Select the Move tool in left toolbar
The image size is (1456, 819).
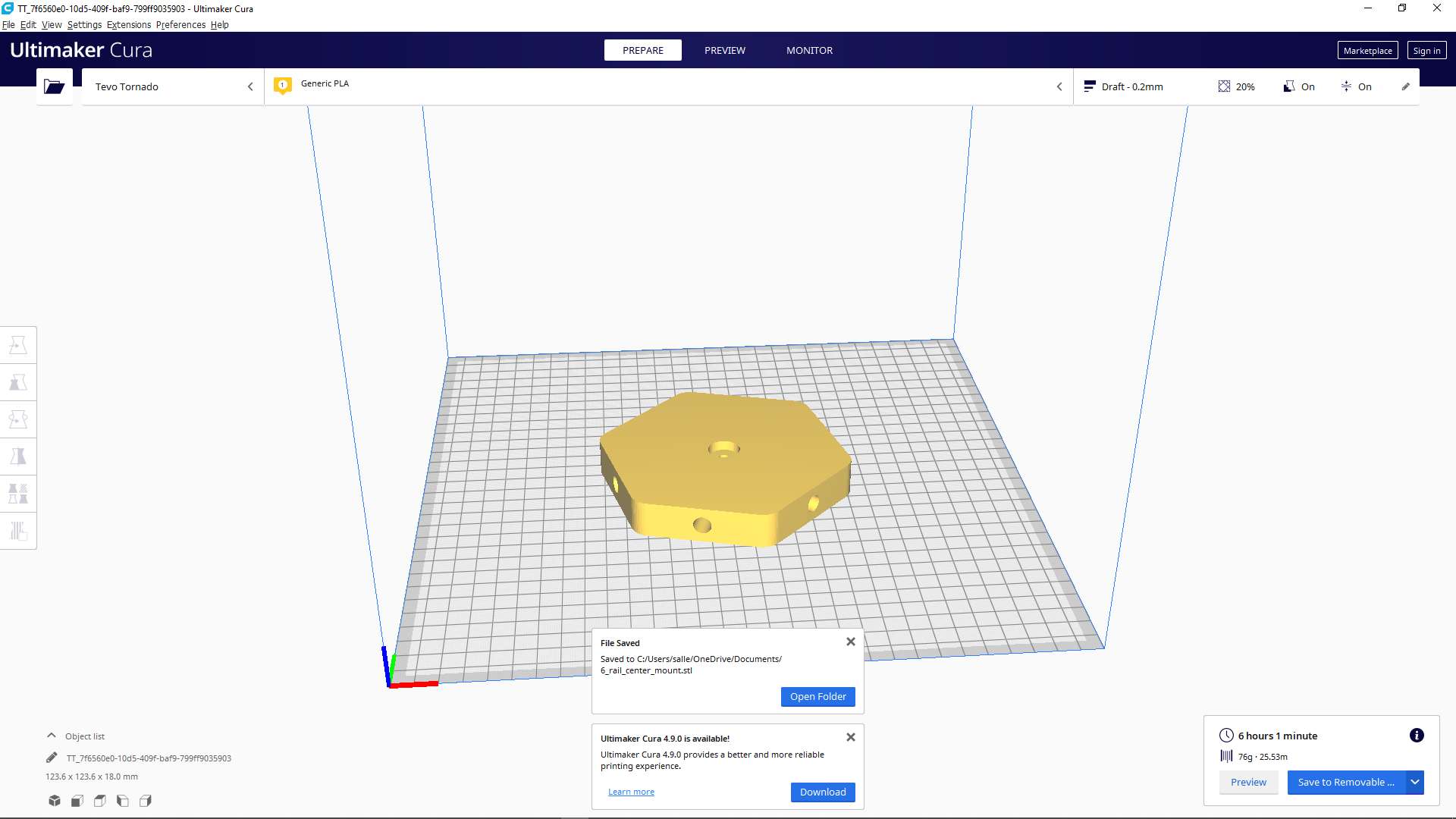(18, 345)
